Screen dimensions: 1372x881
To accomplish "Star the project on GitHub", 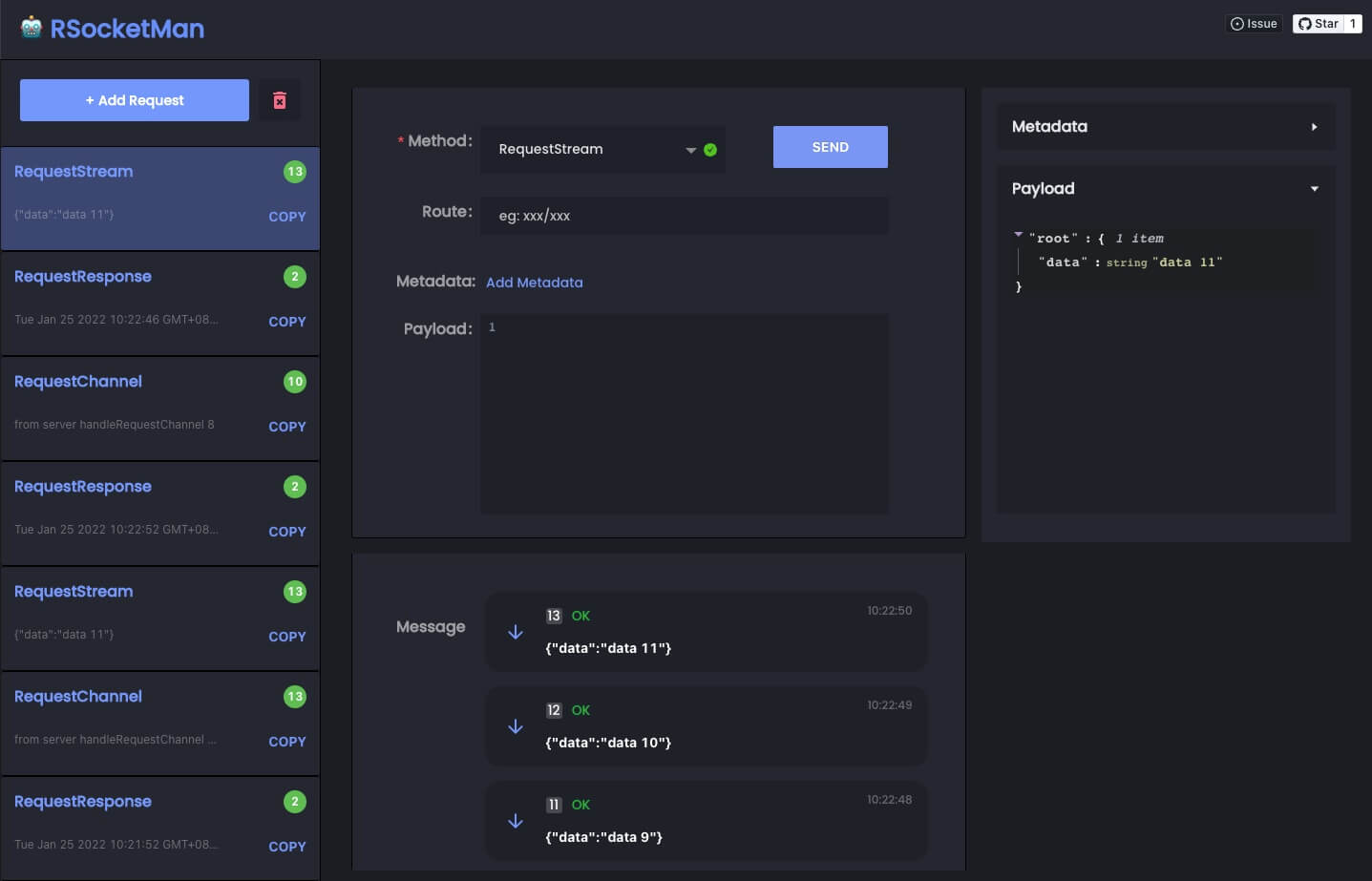I will pyautogui.click(x=1318, y=24).
